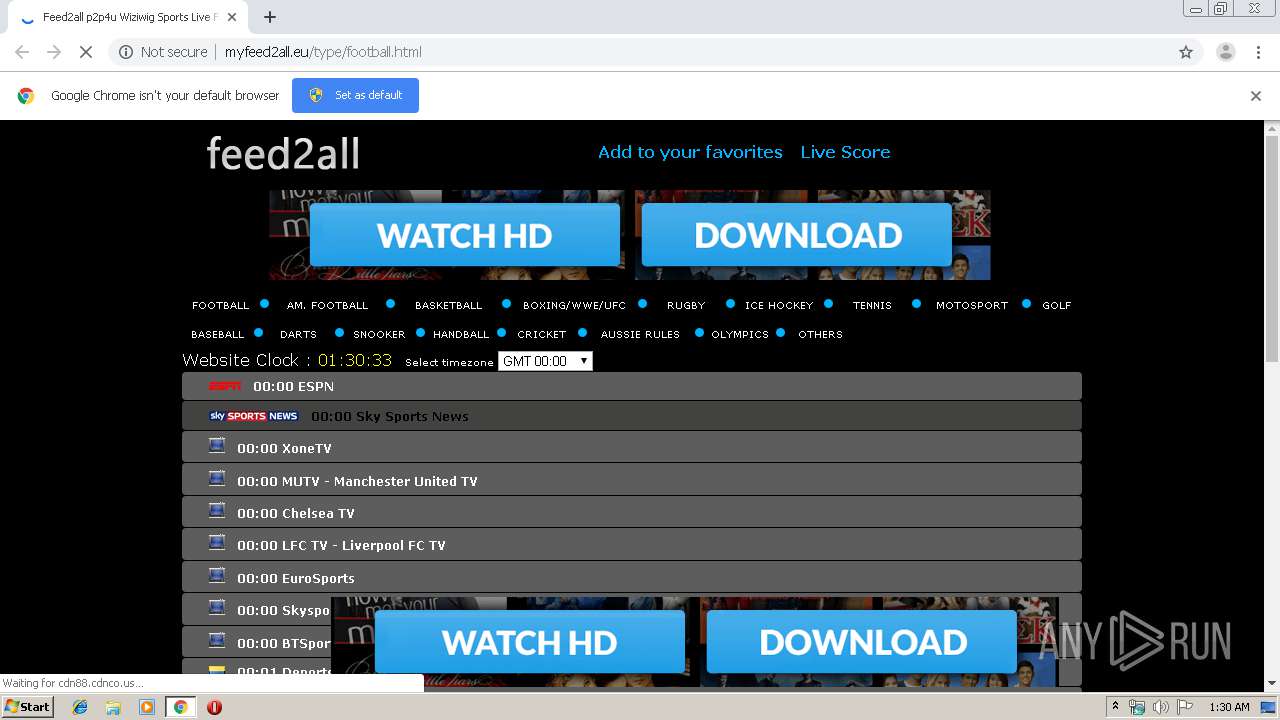Open MUTV - Manchester United TV stream
The height and width of the screenshot is (720, 1280).
tap(632, 481)
